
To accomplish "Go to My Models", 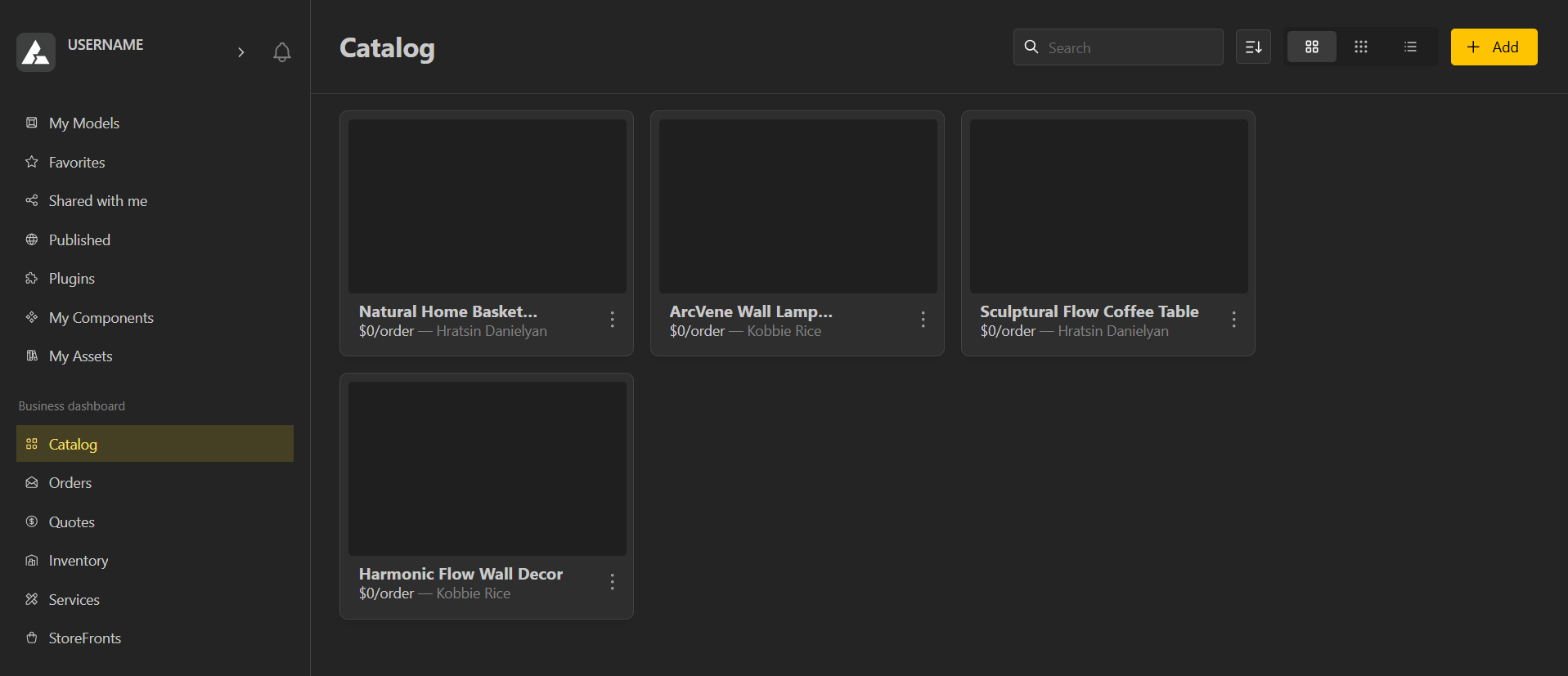I will [83, 123].
